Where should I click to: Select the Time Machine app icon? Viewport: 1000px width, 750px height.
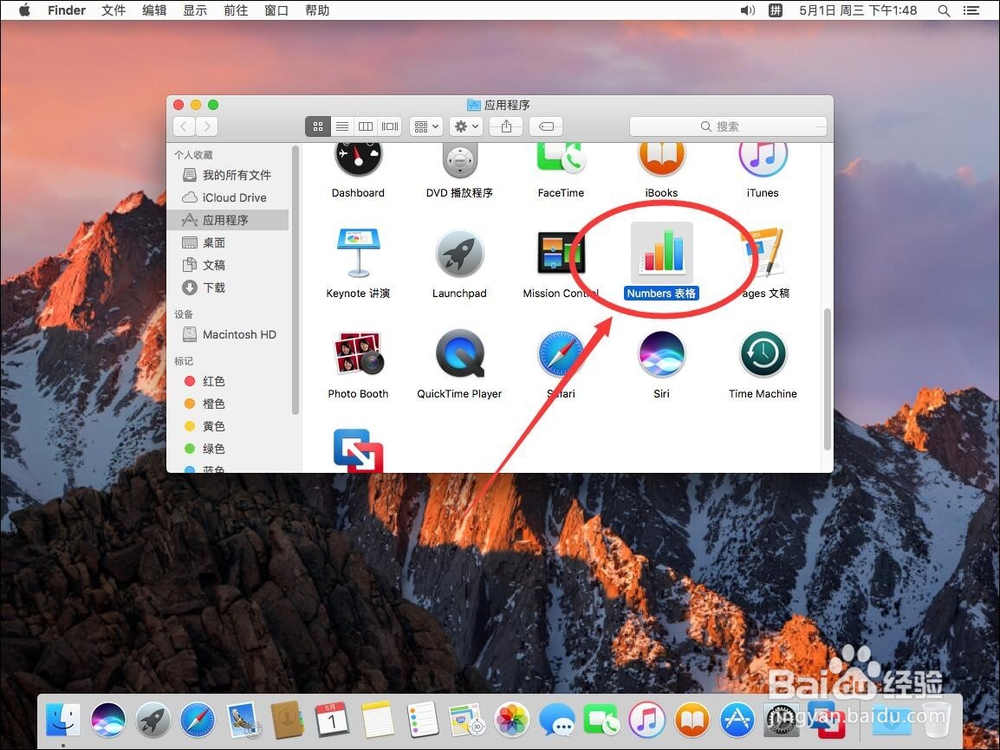(763, 354)
